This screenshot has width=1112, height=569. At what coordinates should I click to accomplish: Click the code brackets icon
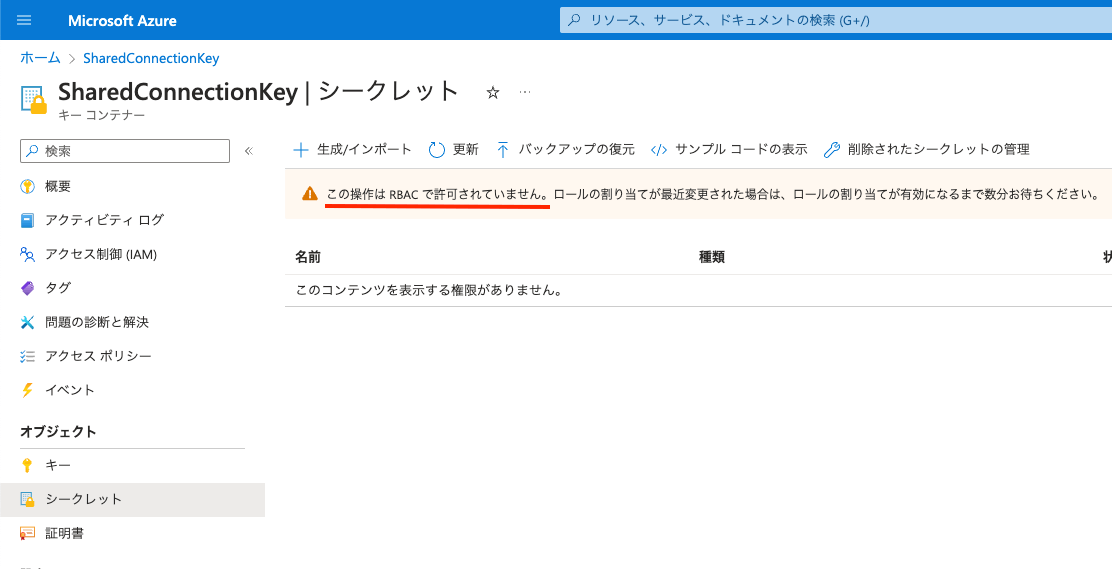659,150
